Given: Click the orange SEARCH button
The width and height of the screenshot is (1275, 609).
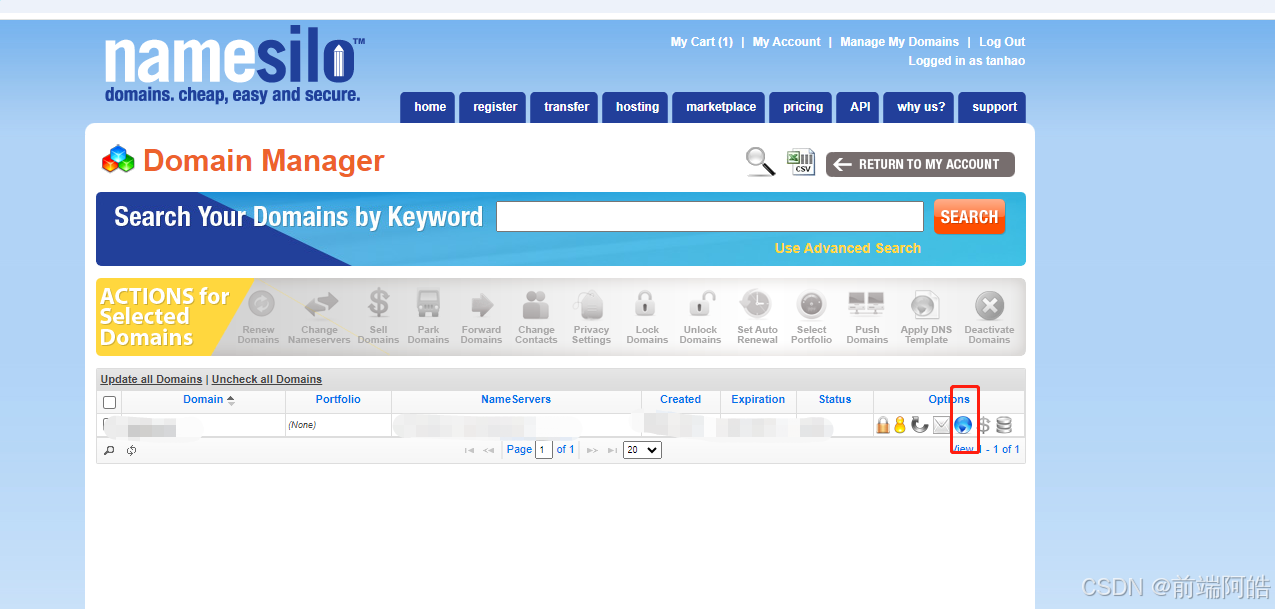Looking at the screenshot, I should 969,216.
